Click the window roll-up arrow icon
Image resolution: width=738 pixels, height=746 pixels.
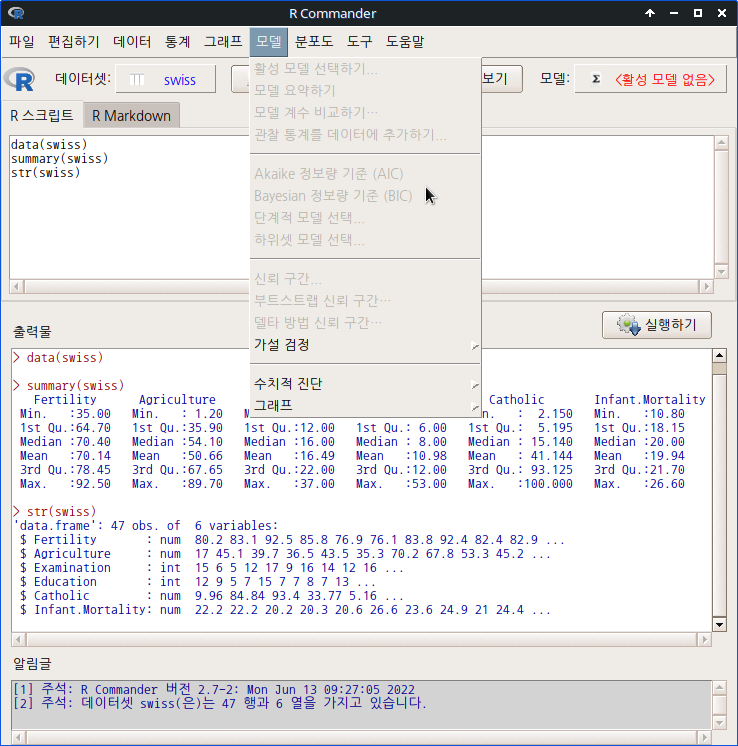(650, 13)
